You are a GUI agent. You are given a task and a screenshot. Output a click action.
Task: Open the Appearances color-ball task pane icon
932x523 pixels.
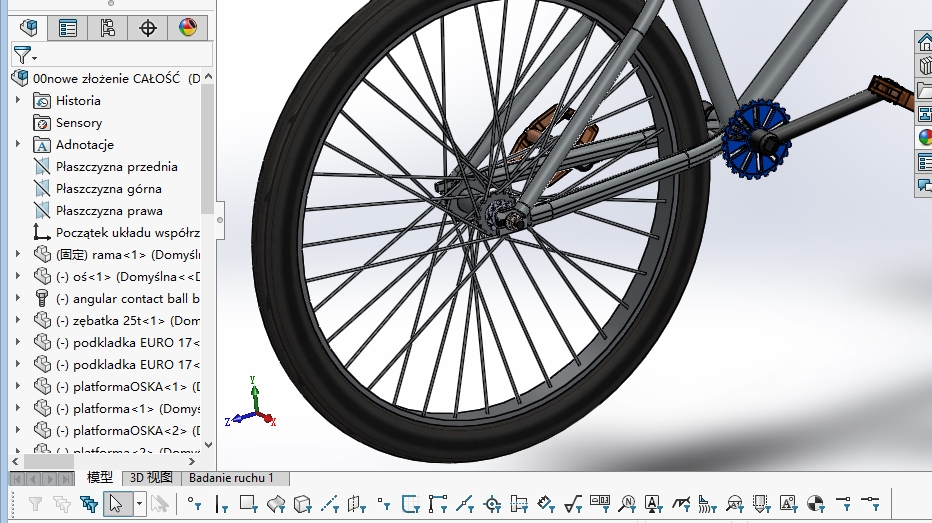pyautogui.click(x=924, y=138)
